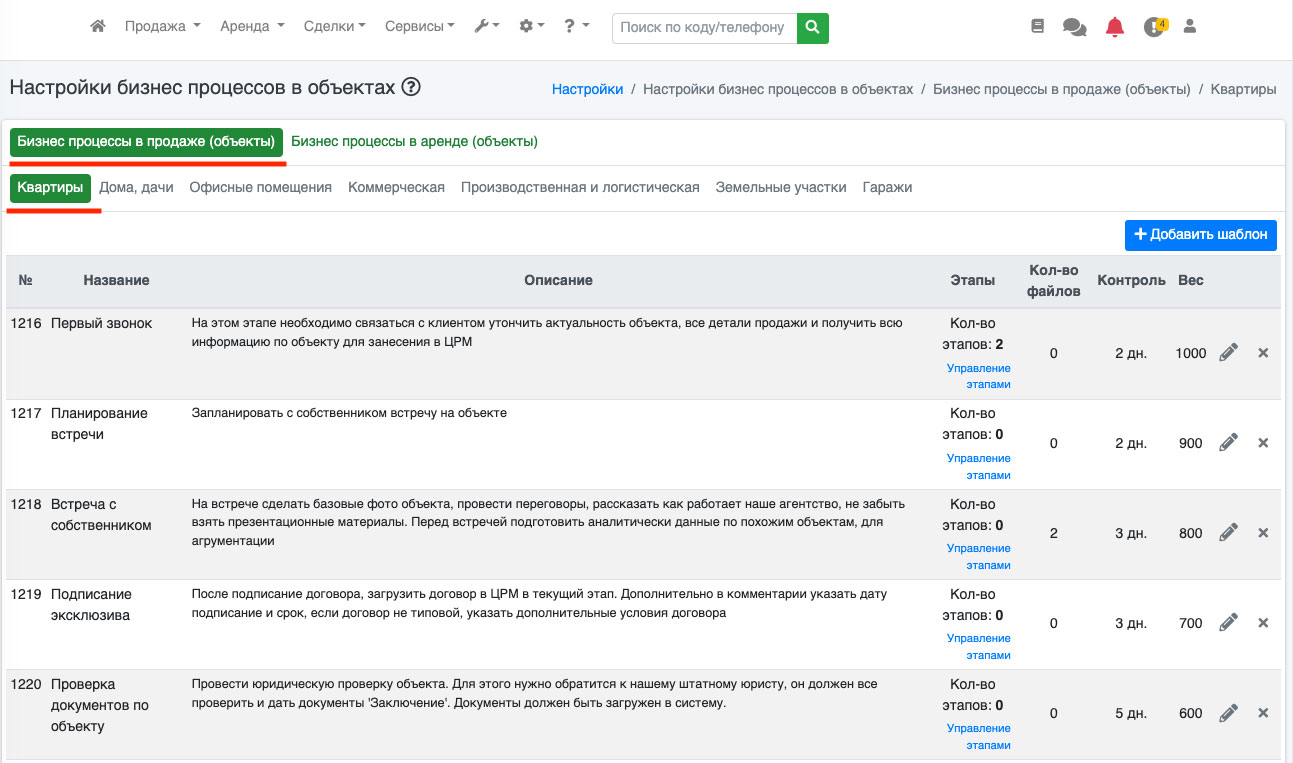Screen dimensions: 1293x763
Task: Switch to 'Бизнес процессы в аренде' tab
Action: 414,142
